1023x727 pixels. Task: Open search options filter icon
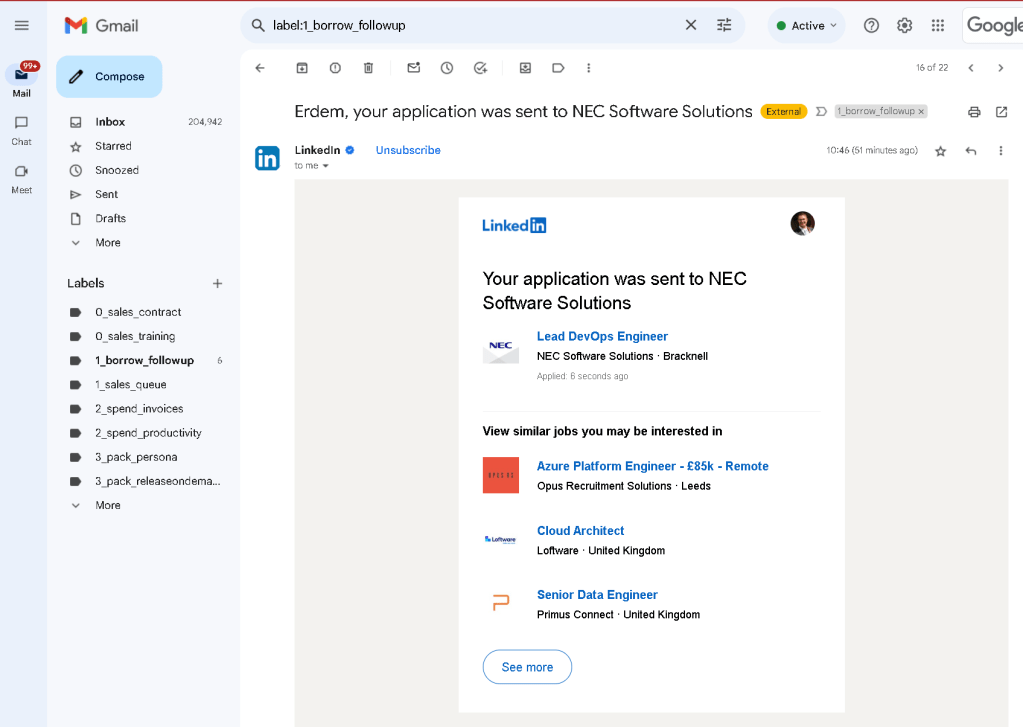[724, 25]
